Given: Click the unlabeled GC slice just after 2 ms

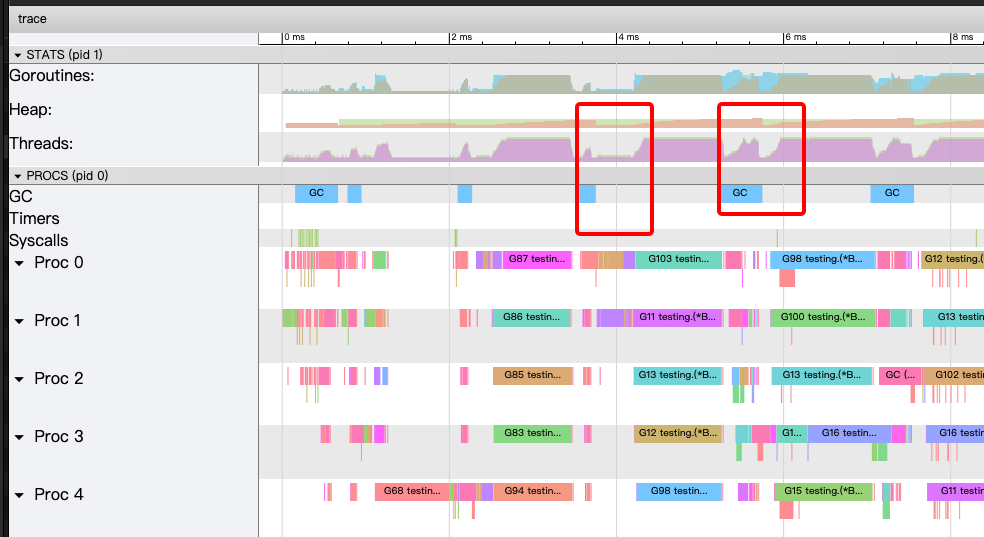Looking at the screenshot, I should point(464,193).
